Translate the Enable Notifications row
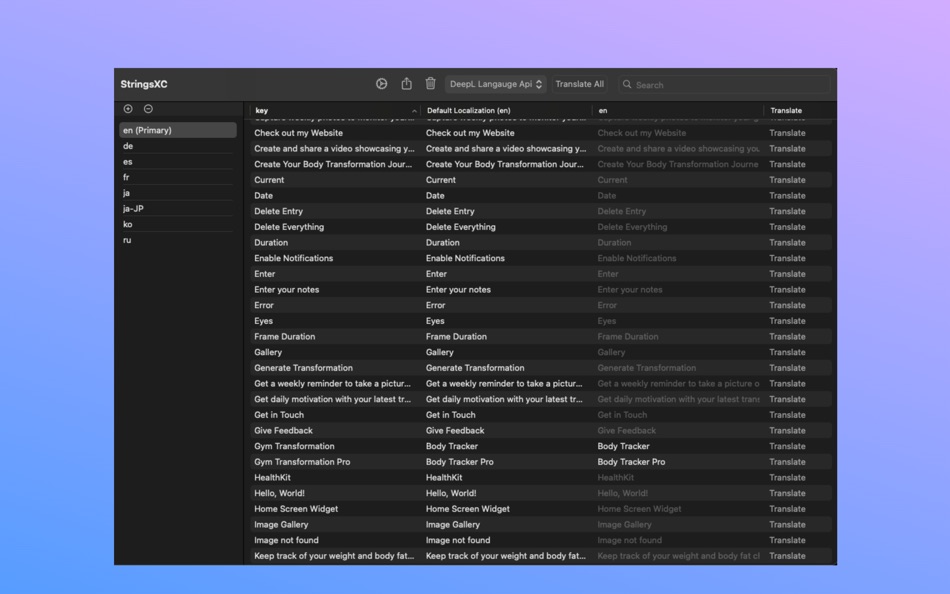The width and height of the screenshot is (950, 594). (787, 258)
